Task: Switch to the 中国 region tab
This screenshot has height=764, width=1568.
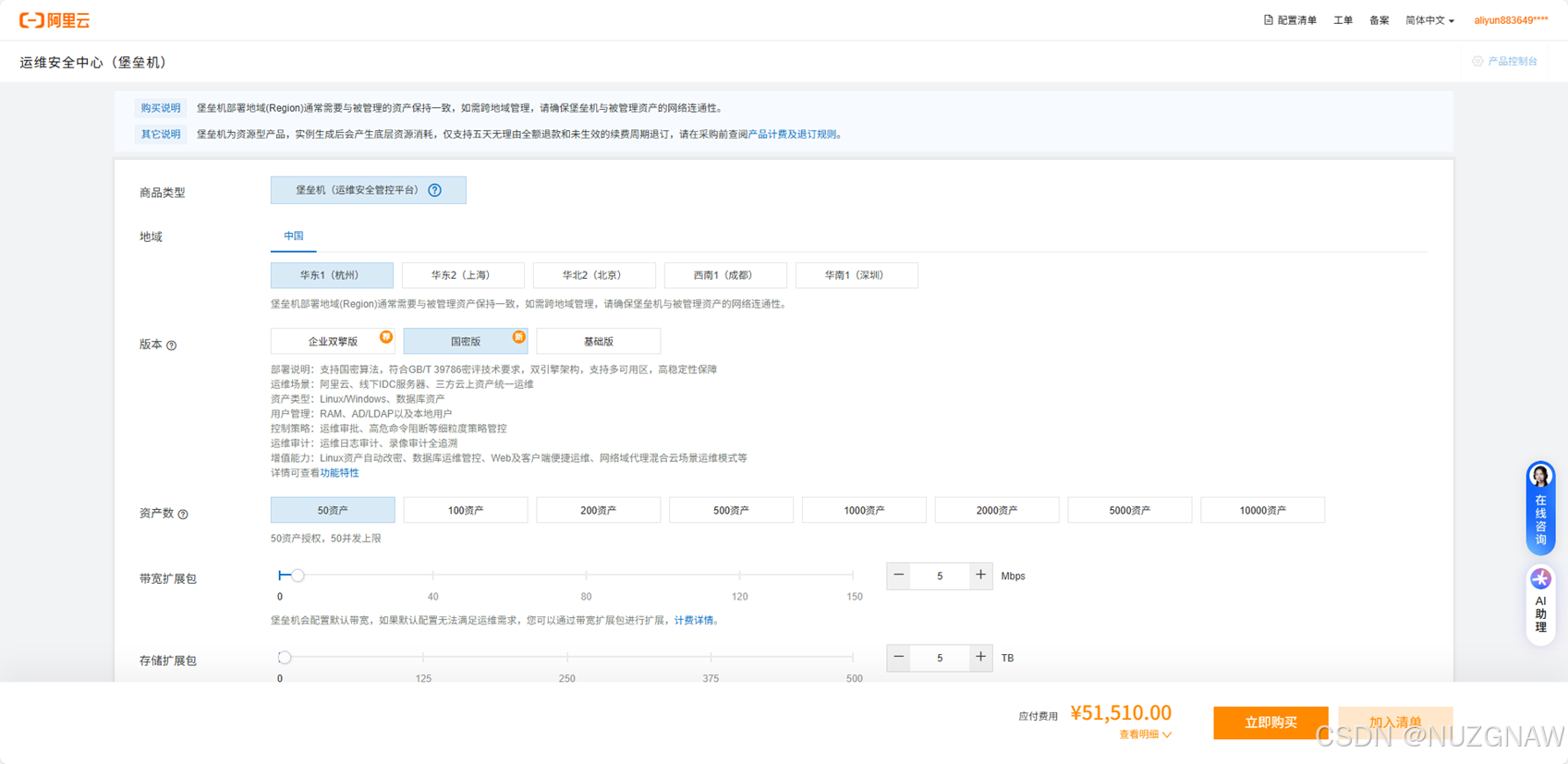Action: 294,236
